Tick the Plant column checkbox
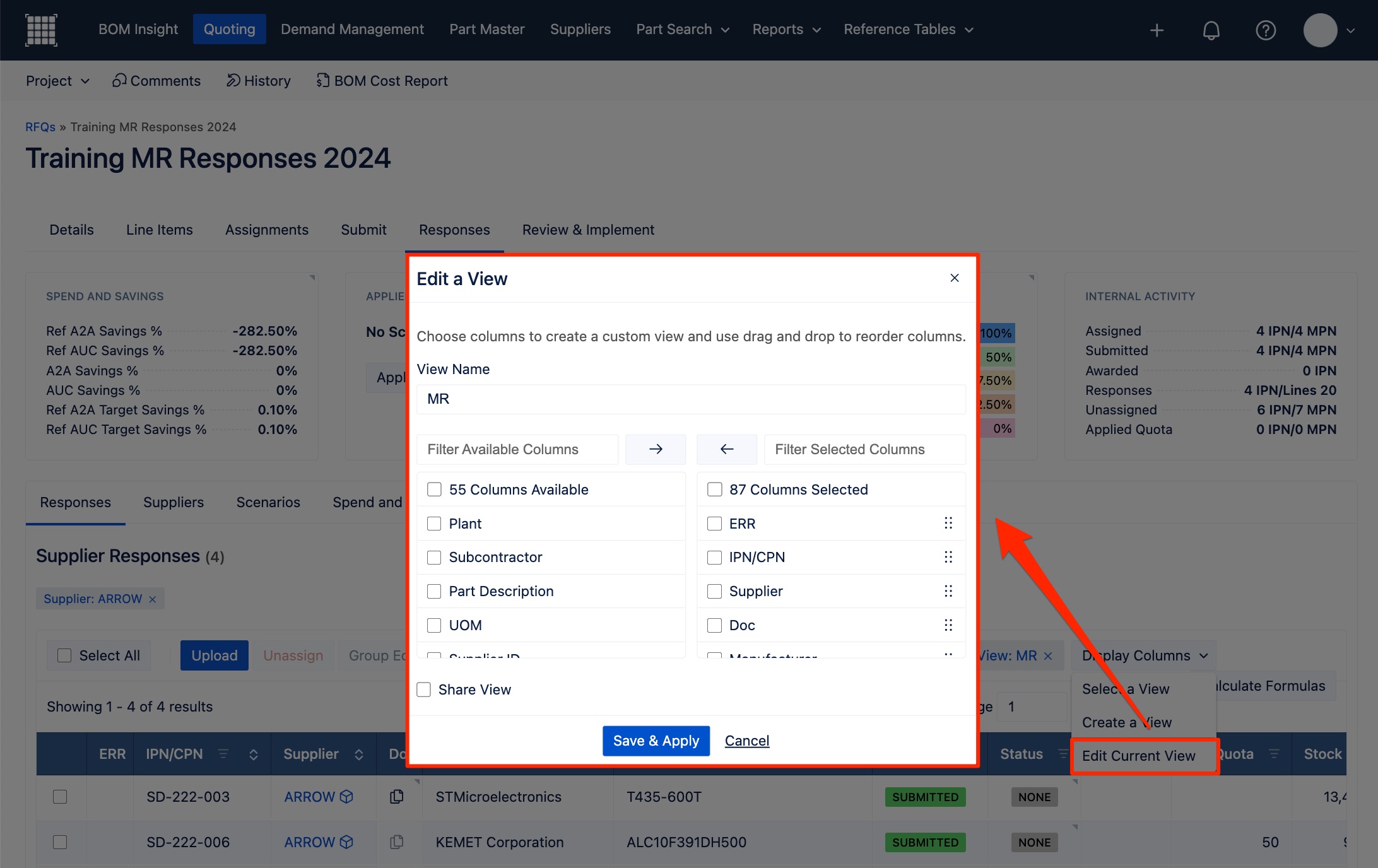The width and height of the screenshot is (1378, 868). click(434, 524)
